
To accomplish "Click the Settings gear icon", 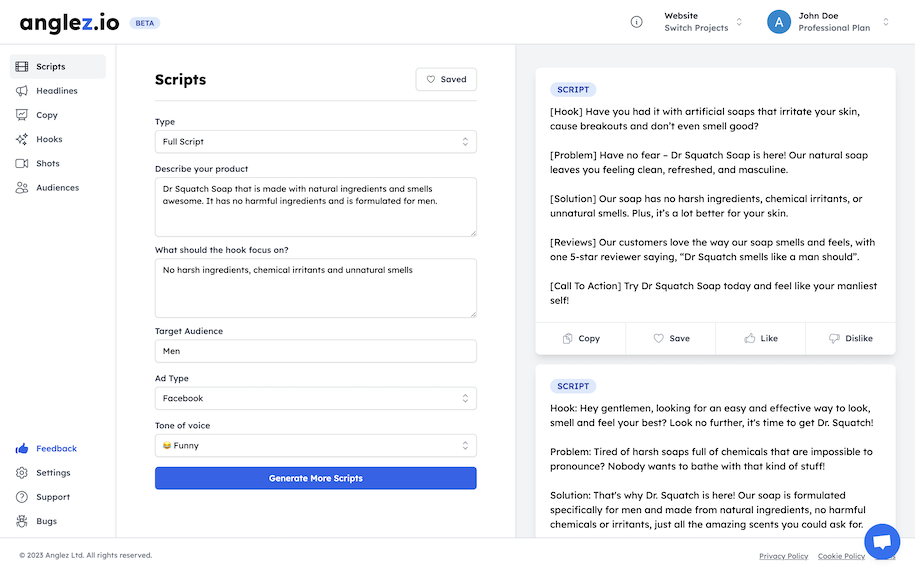I will [x=22, y=473].
